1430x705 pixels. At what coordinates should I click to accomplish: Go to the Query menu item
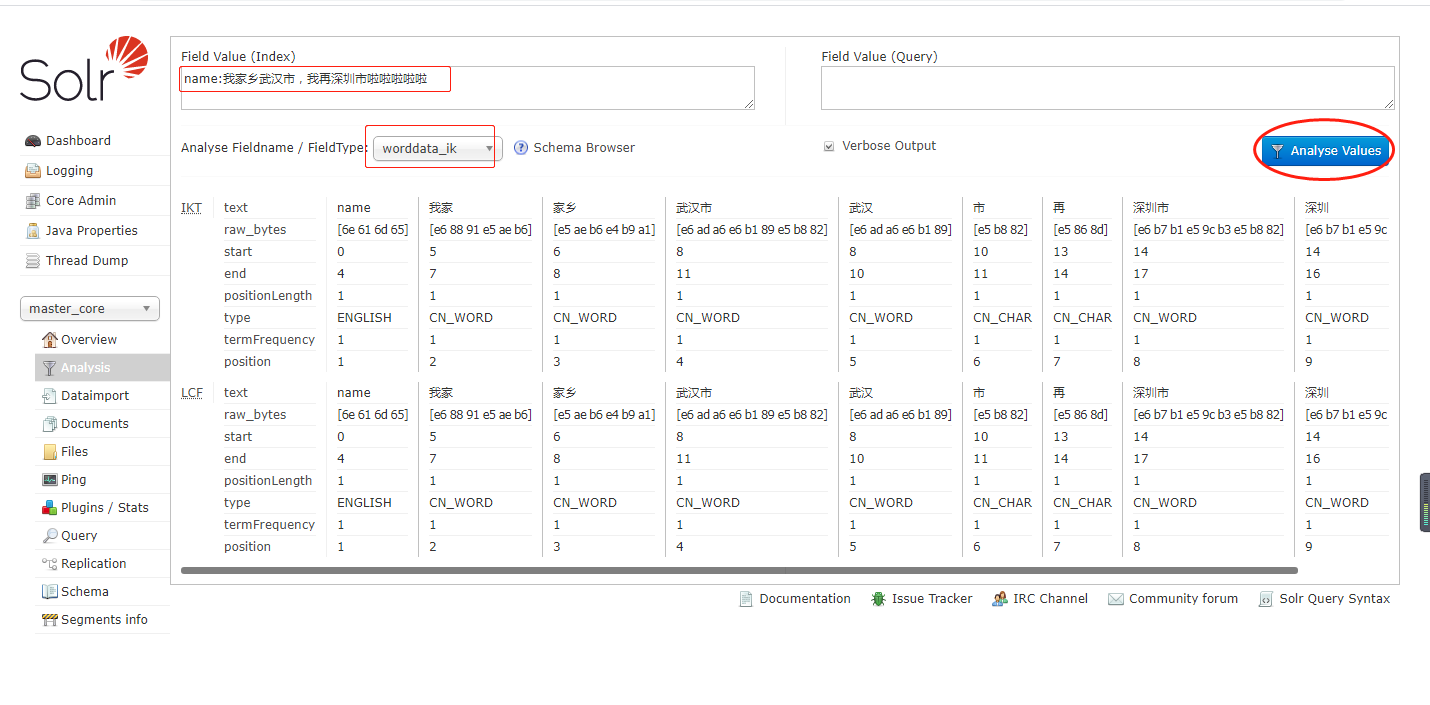click(x=79, y=536)
